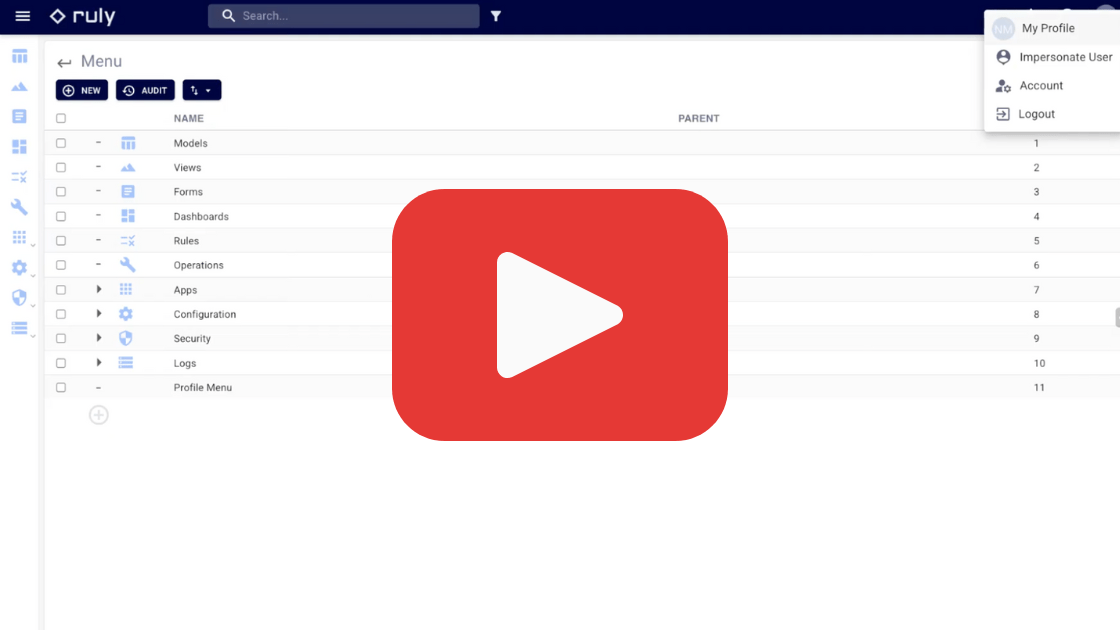Screen dimensions: 1120x630
Task: Open the search filter funnel
Action: tap(496, 16)
